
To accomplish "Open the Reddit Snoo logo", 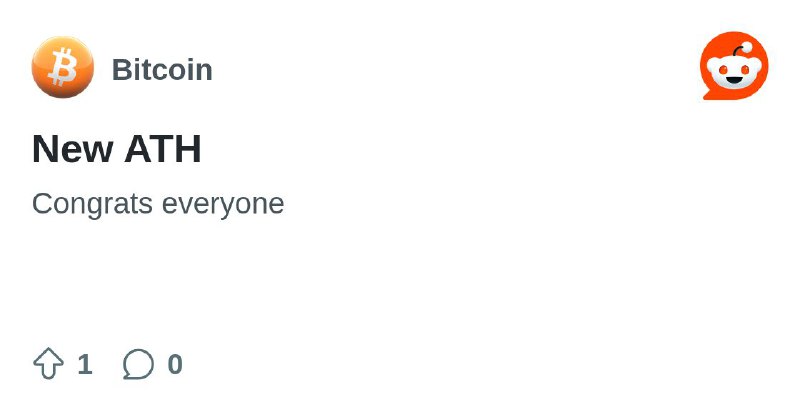I will 734,66.
